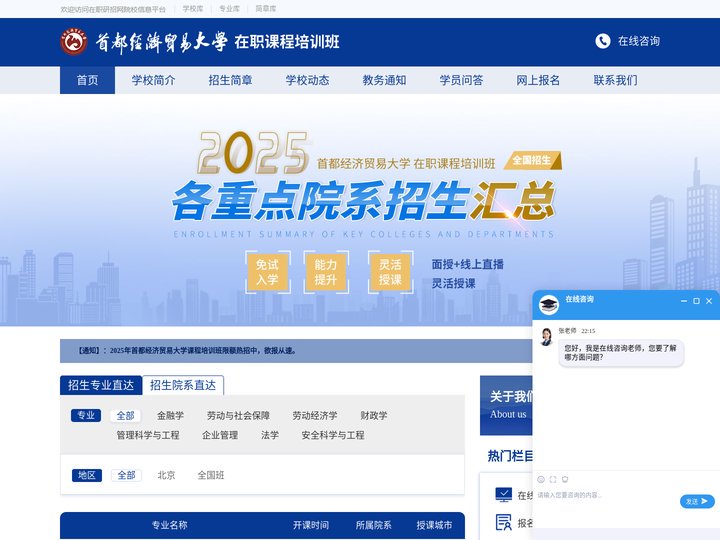This screenshot has width=720, height=540.
Task: Click the phone icon beside 在线咨询 in header
Action: point(602,41)
